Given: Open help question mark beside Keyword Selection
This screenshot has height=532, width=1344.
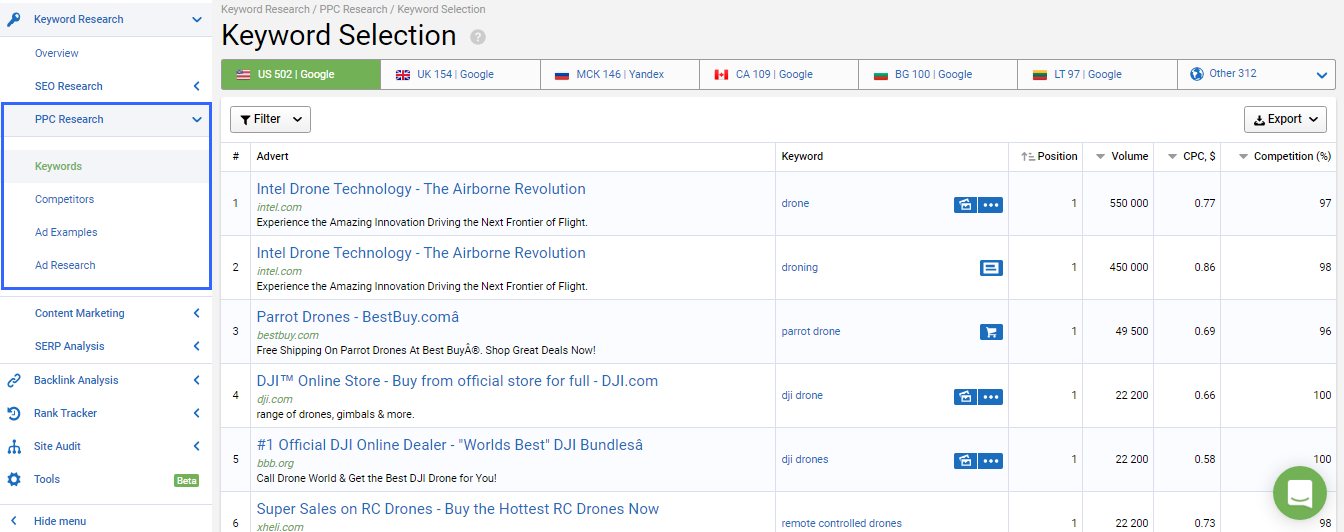Looking at the screenshot, I should tap(478, 37).
